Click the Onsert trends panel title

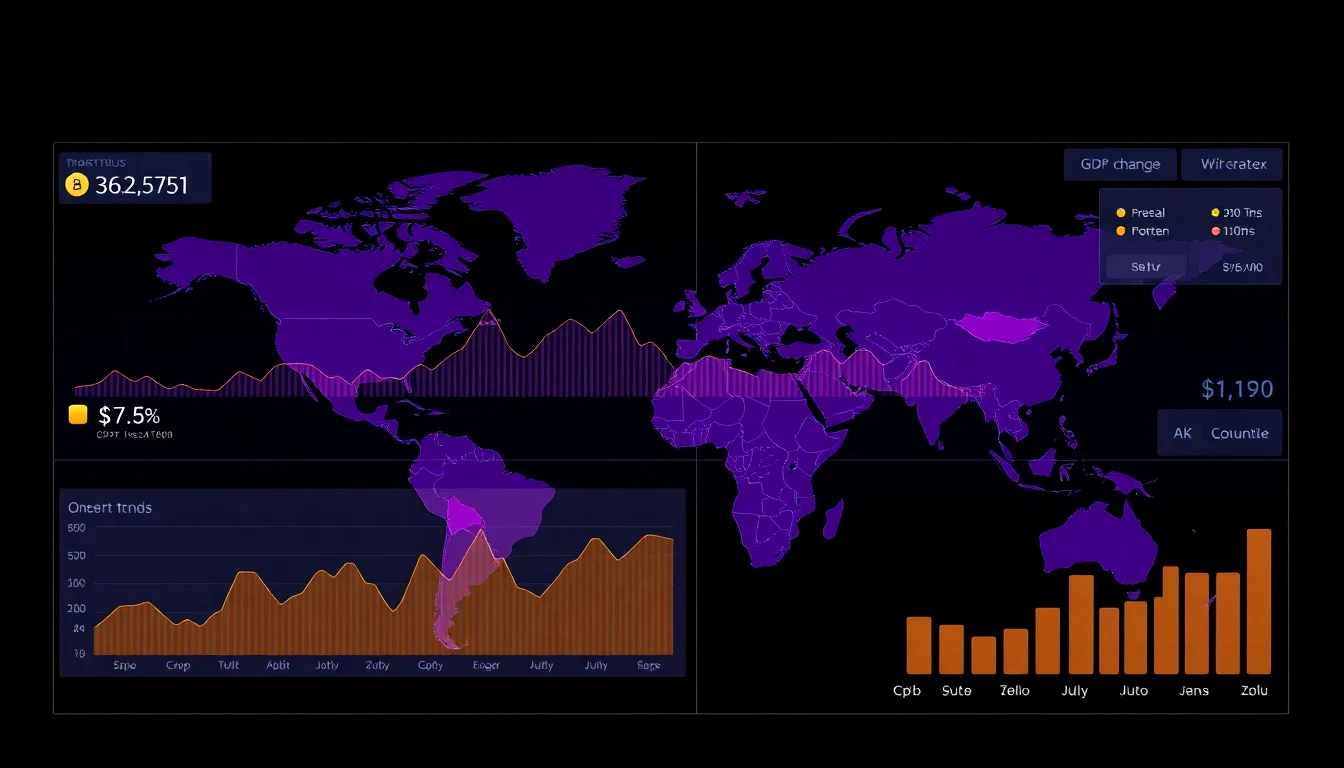click(x=110, y=507)
